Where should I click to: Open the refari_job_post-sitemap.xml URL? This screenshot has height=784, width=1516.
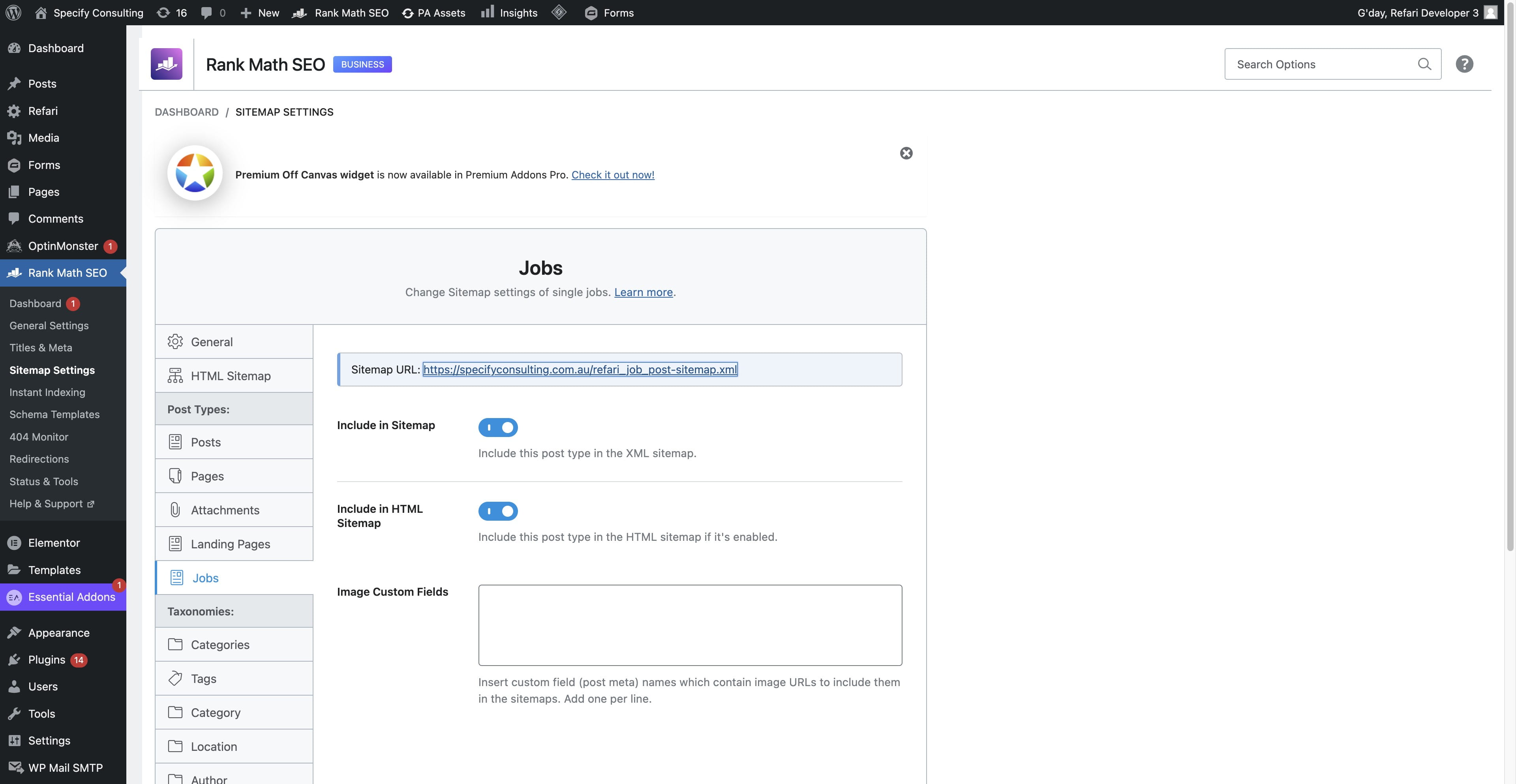[x=580, y=369]
